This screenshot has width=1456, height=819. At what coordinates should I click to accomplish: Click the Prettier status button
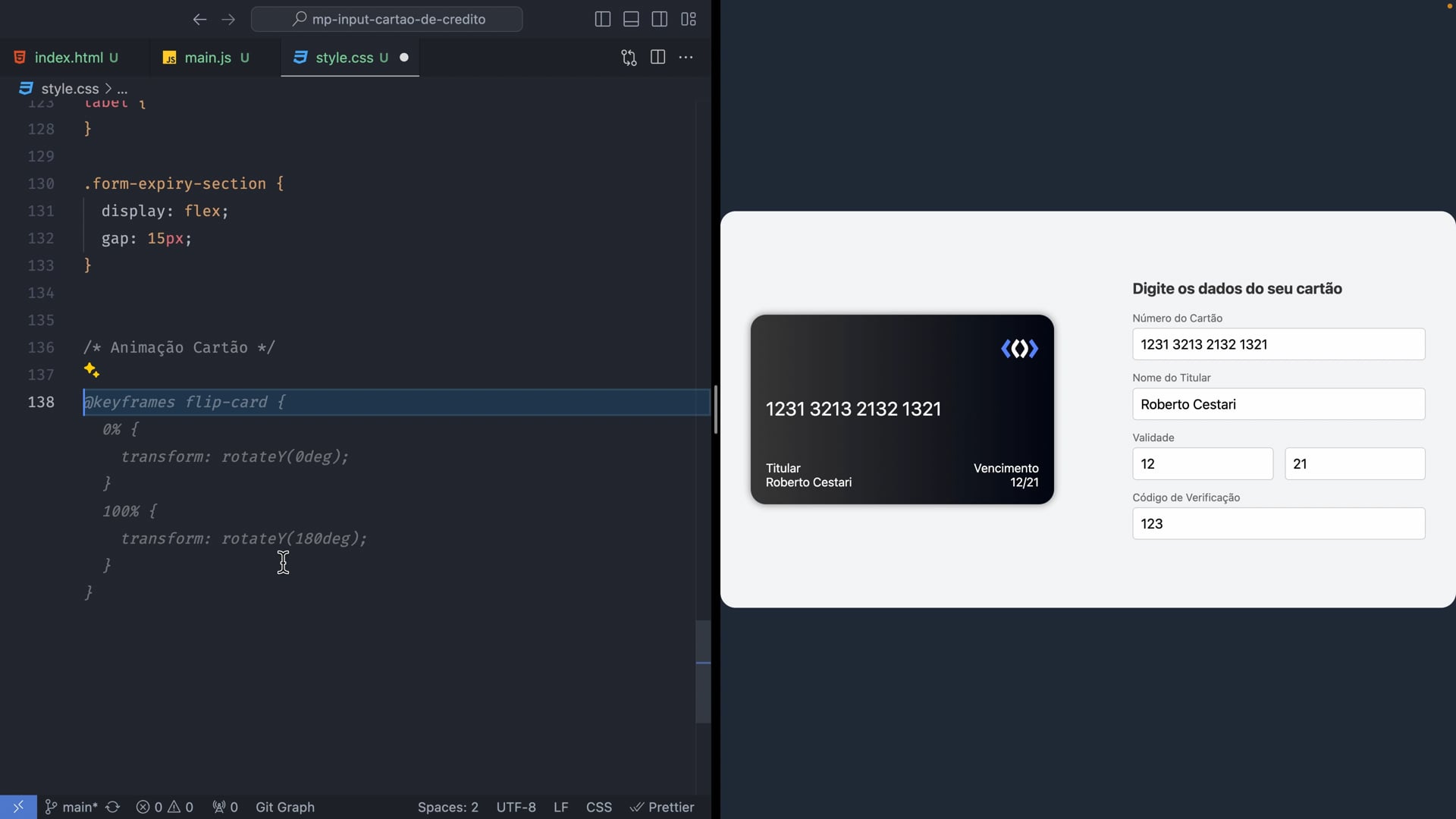click(662, 807)
